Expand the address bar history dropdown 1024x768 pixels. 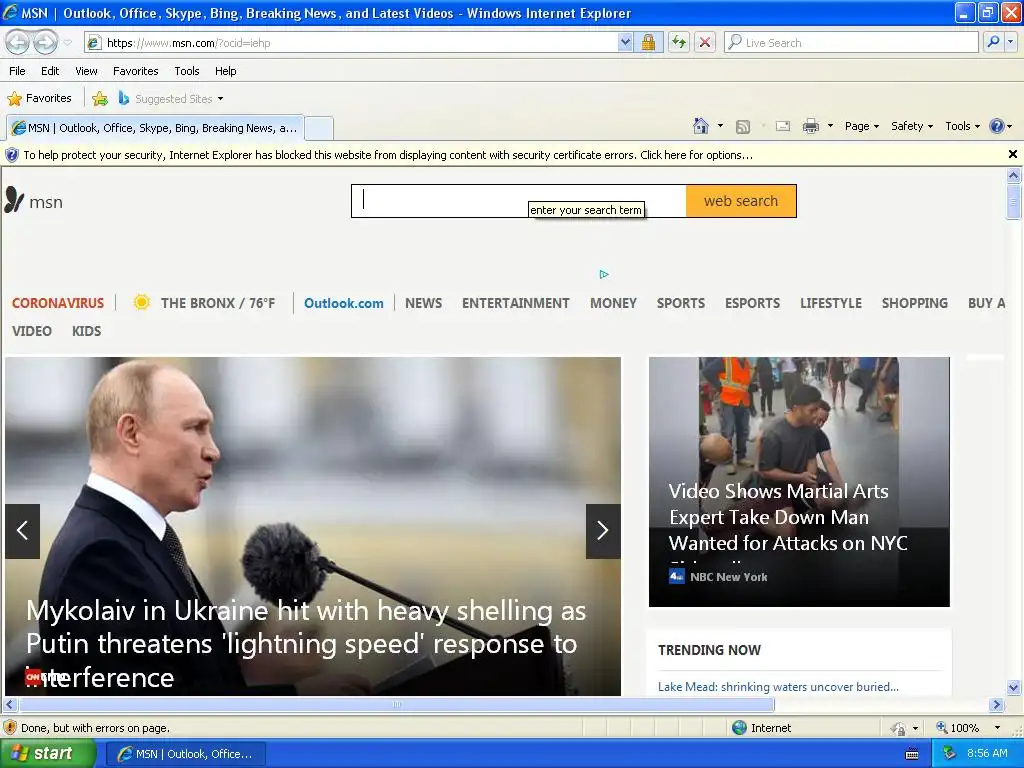(625, 42)
